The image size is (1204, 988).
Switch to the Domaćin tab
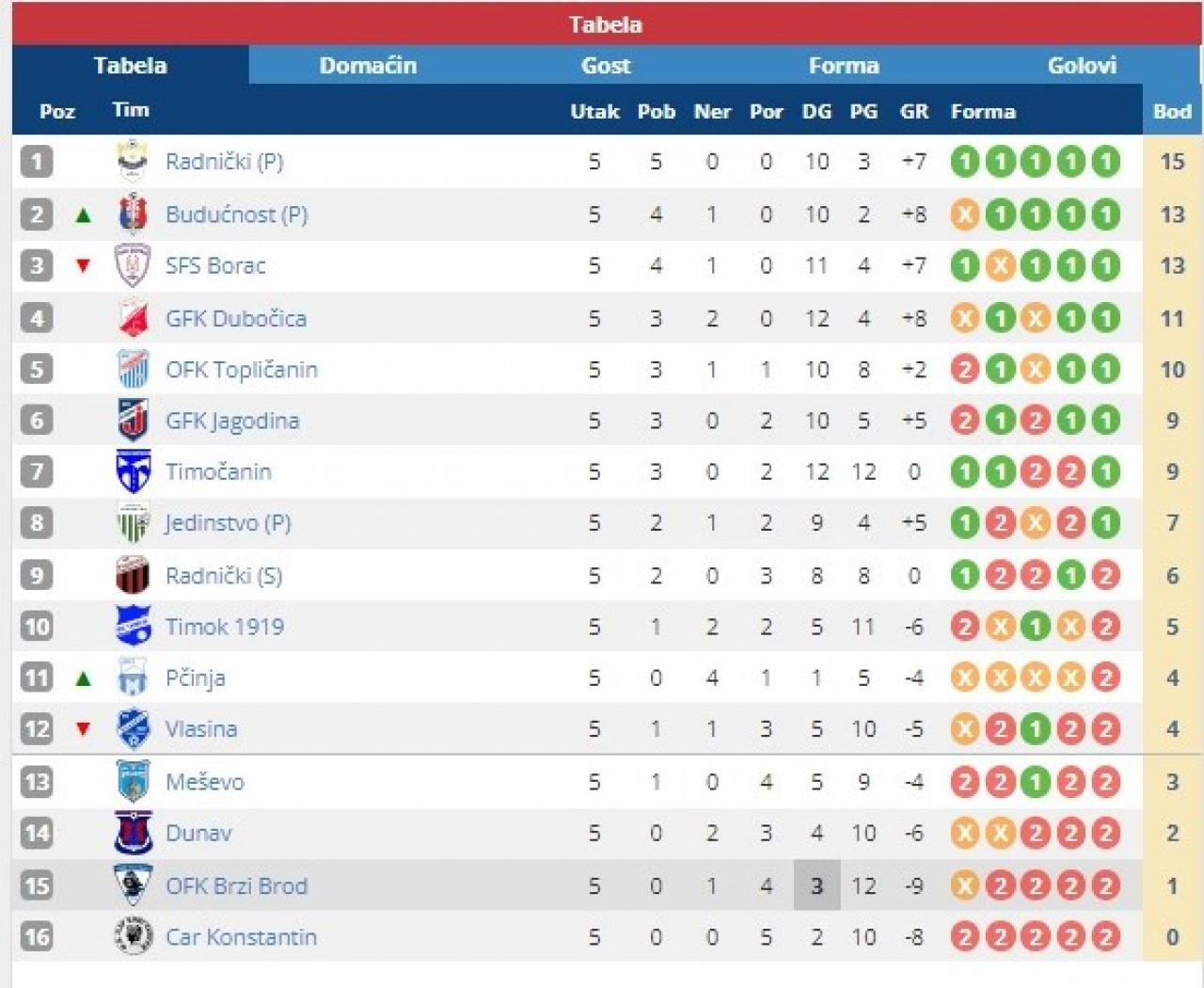tap(368, 65)
